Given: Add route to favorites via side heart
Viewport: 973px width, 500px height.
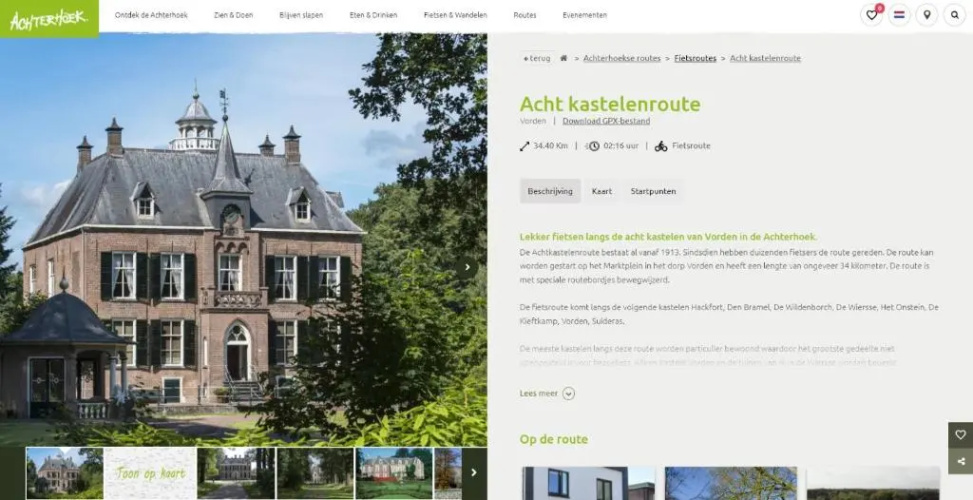Looking at the screenshot, I should pyautogui.click(x=961, y=435).
